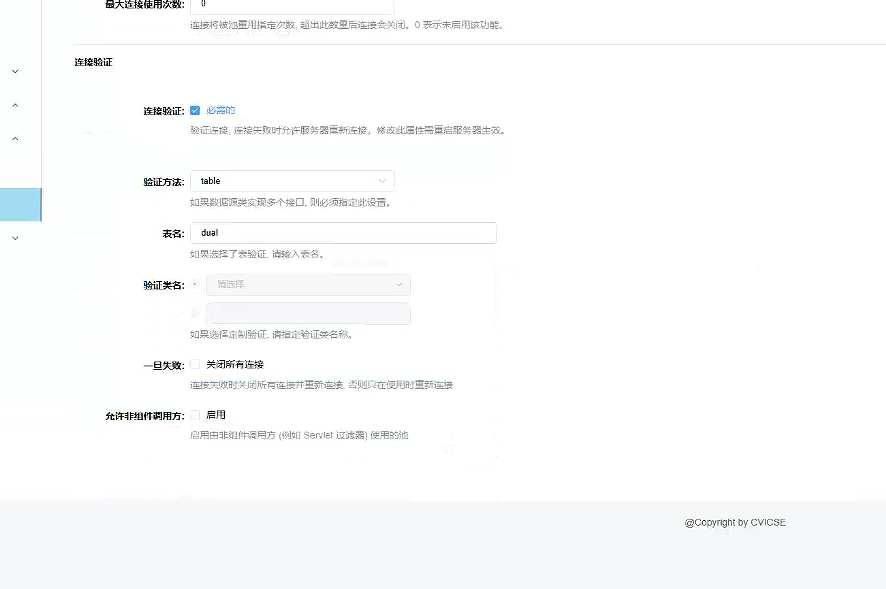Expand the bottom sidebar chevron
886x589 pixels.
(x=14, y=238)
